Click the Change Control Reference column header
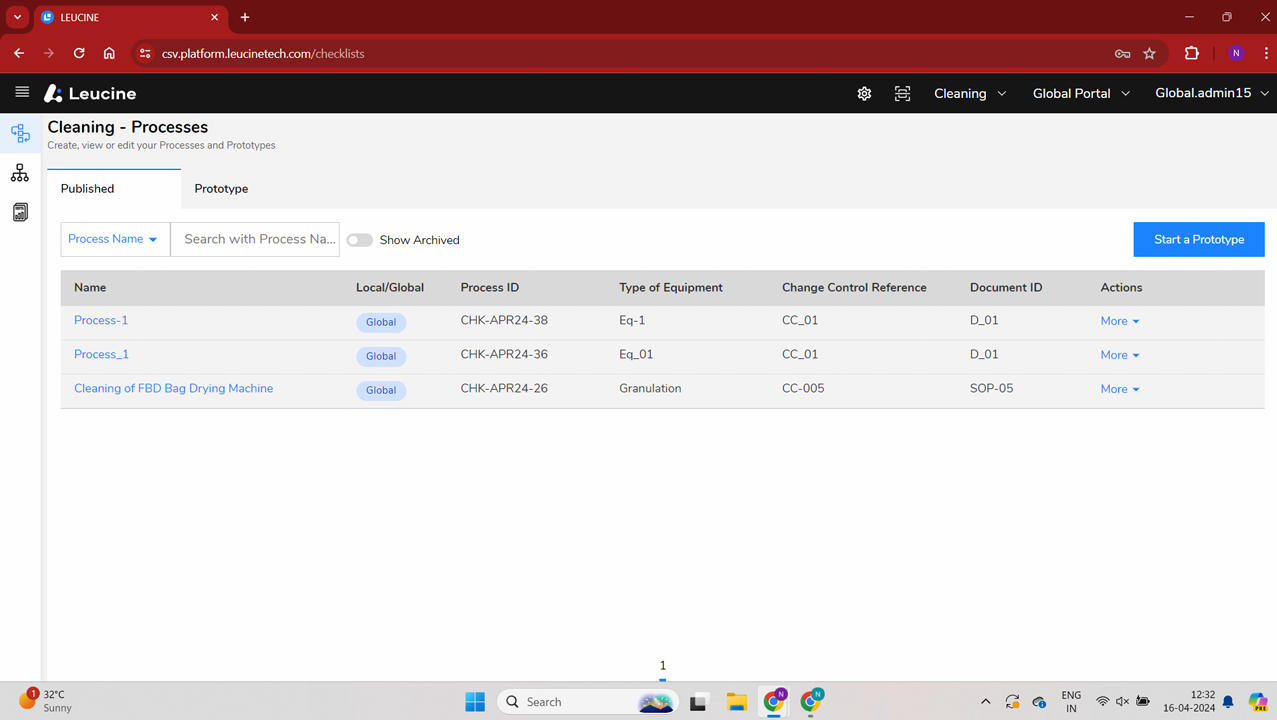 854,287
